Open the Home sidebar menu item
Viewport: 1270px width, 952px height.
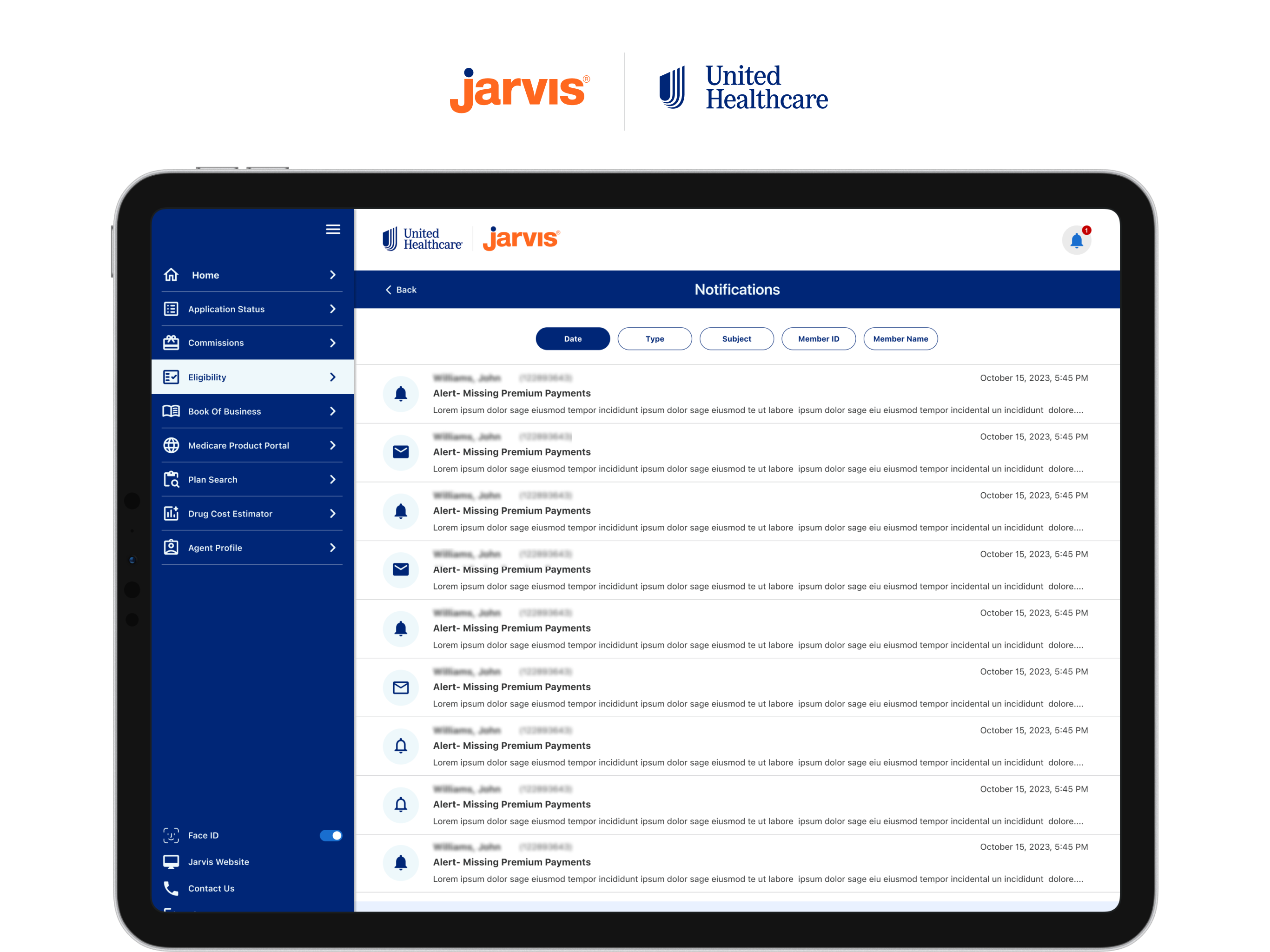[252, 275]
